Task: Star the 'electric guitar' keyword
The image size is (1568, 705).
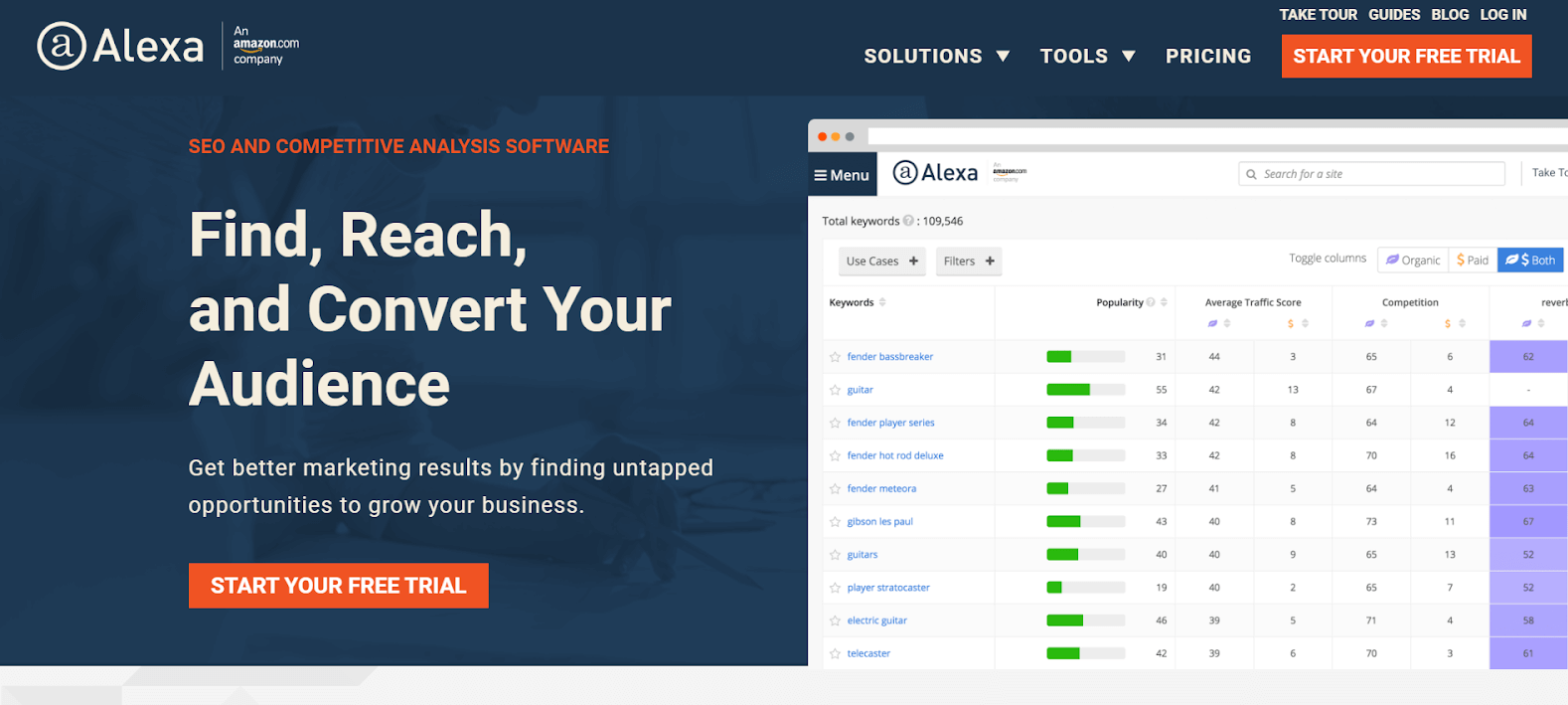Action: click(x=835, y=620)
